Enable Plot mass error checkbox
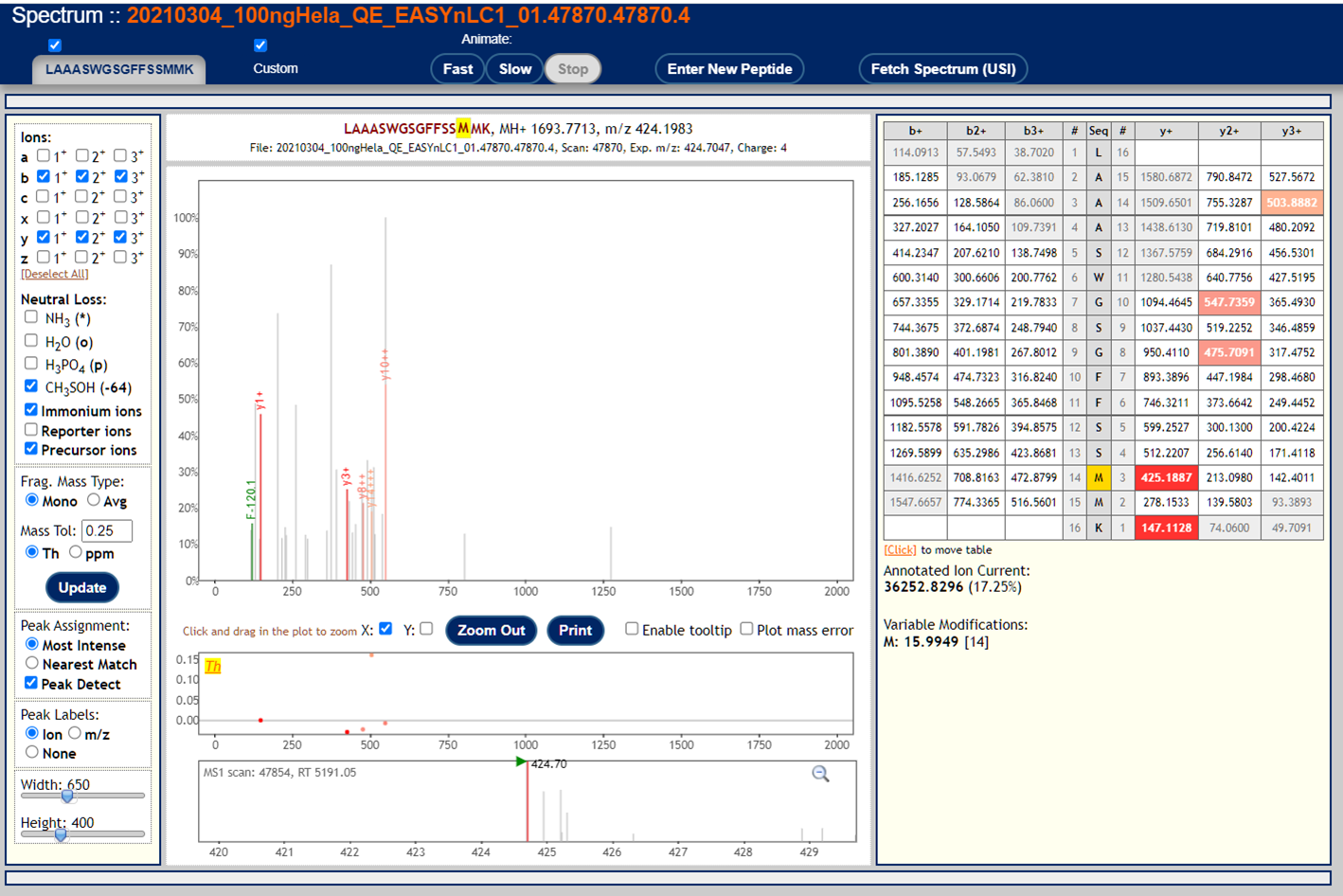Viewport: 1343px width, 896px height. 746,629
